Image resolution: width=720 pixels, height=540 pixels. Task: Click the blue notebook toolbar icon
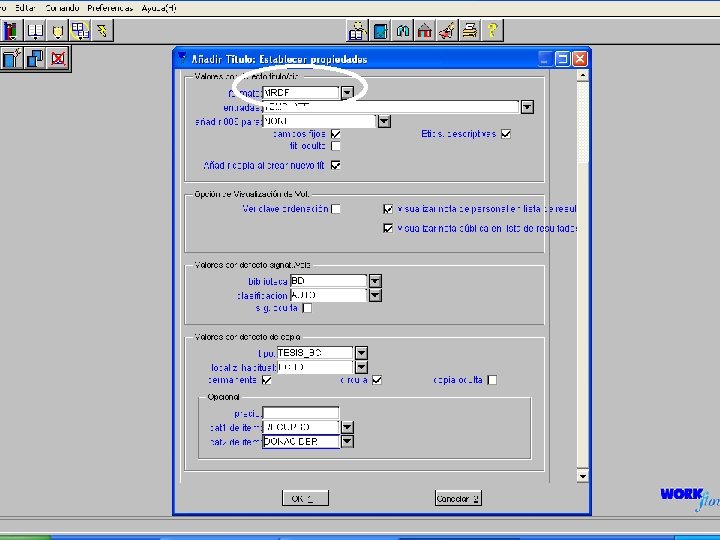(x=380, y=31)
